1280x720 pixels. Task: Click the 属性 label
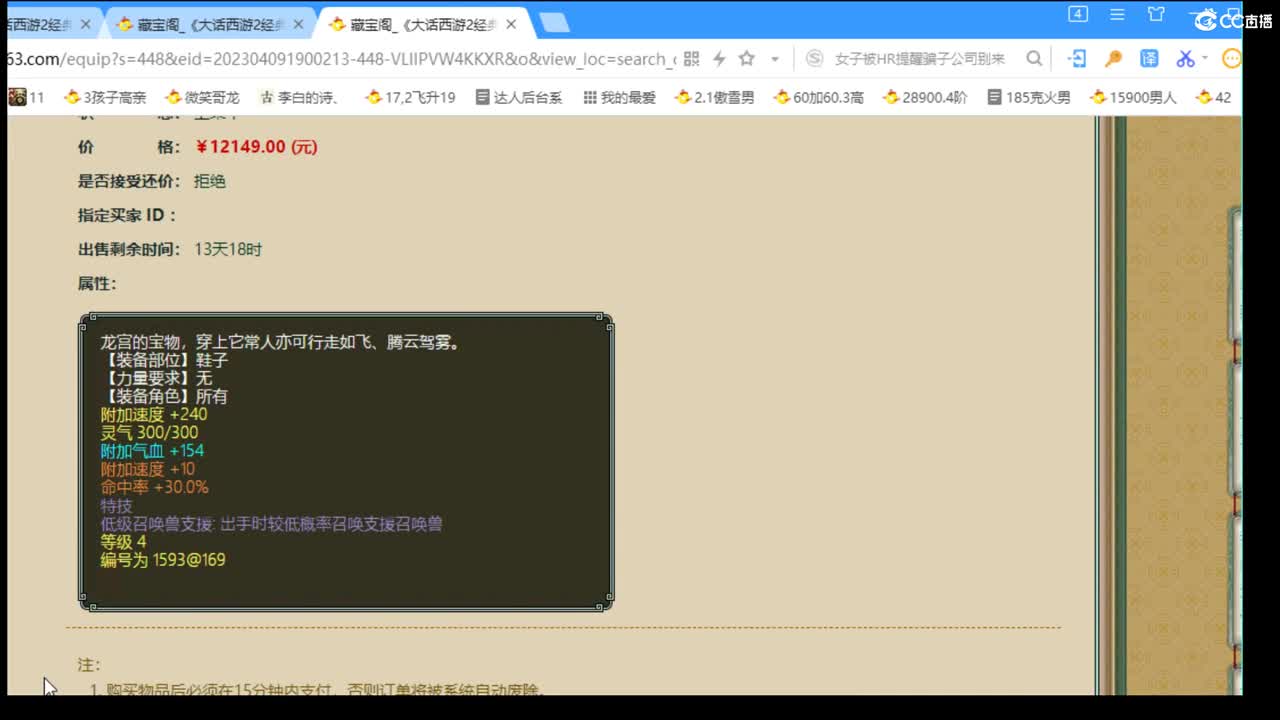point(97,283)
